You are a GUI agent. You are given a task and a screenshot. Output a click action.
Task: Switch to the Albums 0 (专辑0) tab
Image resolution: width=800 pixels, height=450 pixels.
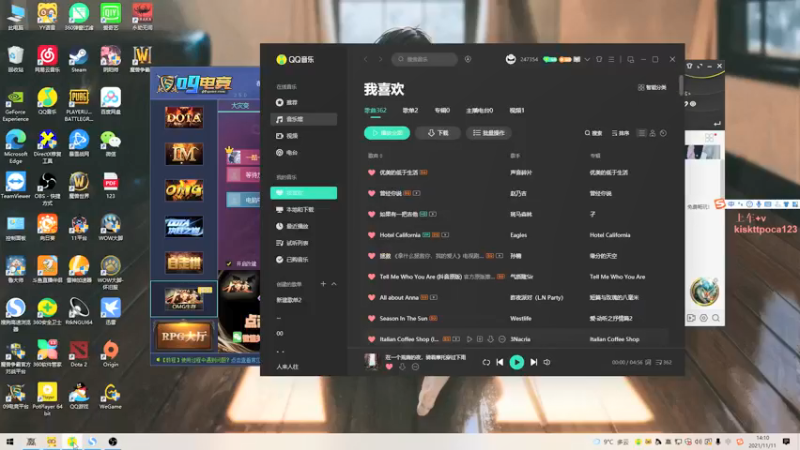pos(442,110)
